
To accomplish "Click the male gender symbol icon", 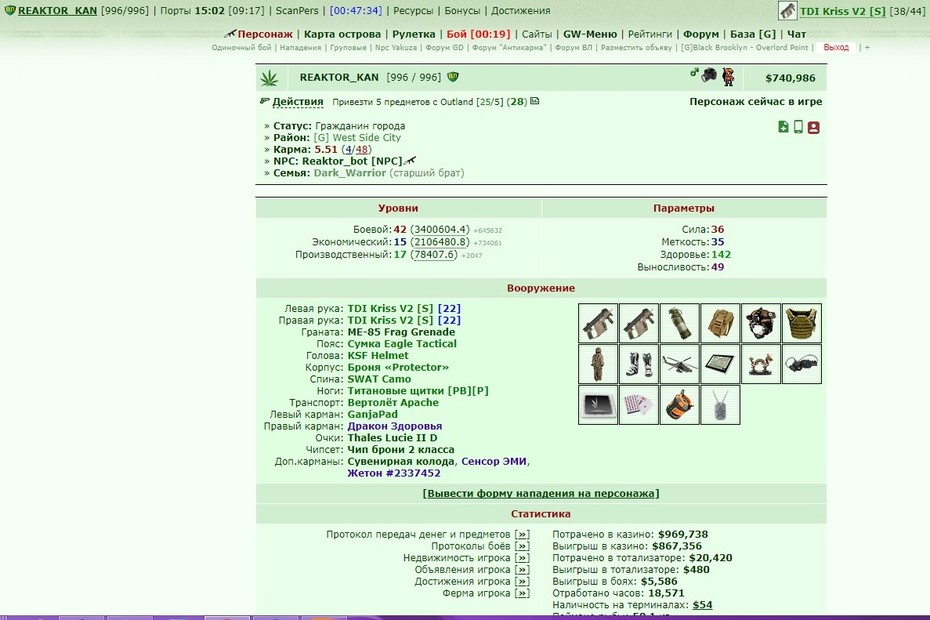I will pyautogui.click(x=695, y=72).
